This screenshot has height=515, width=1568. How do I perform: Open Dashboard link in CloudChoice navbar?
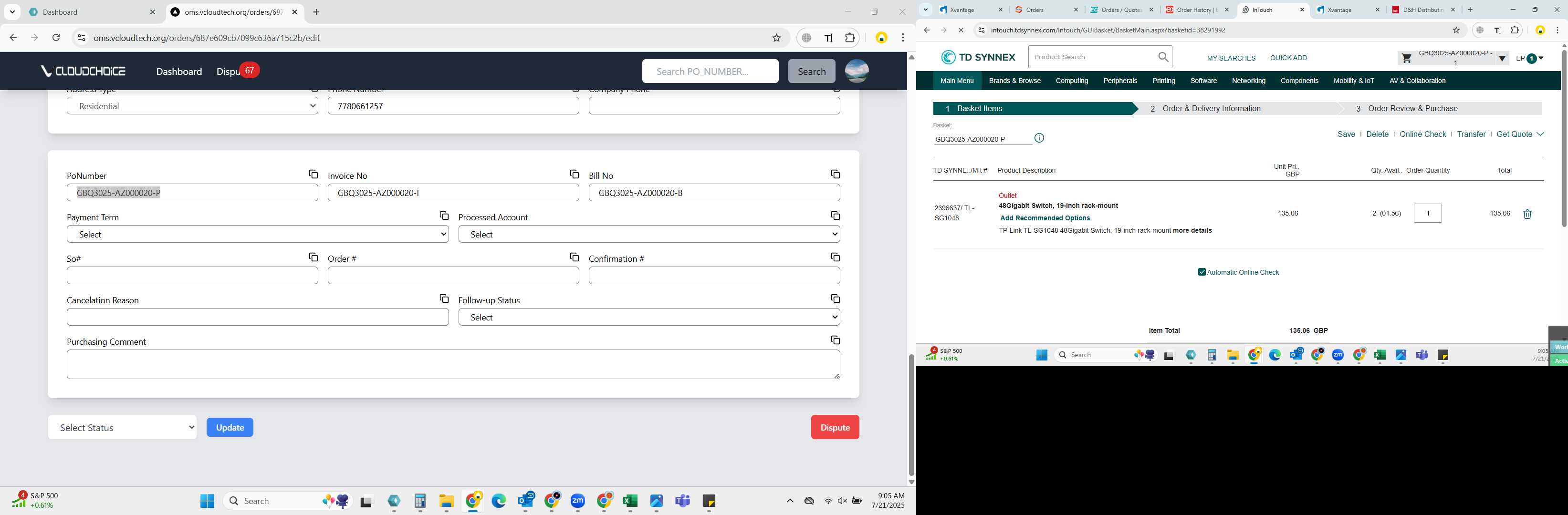[x=179, y=71]
